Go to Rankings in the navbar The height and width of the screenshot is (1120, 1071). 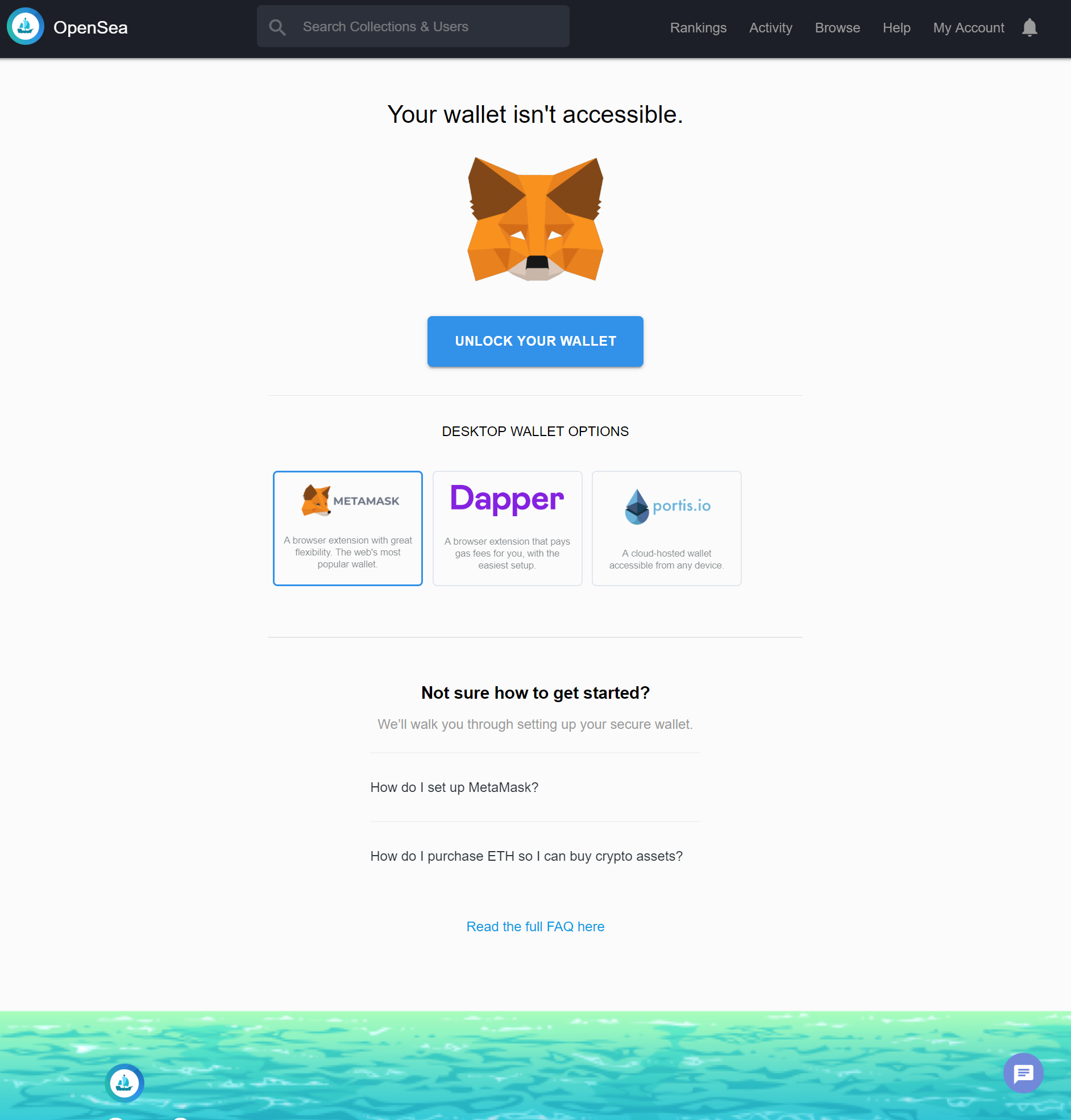pos(698,27)
